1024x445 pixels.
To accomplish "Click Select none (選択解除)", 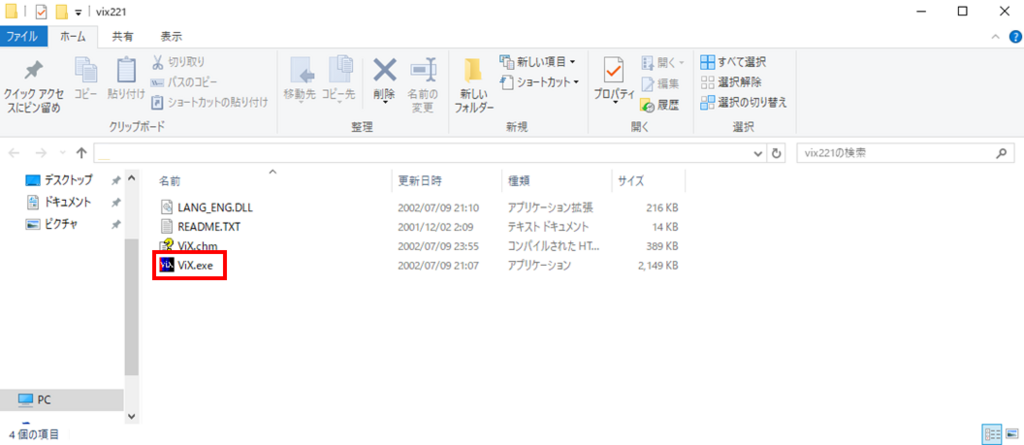I will click(730, 82).
